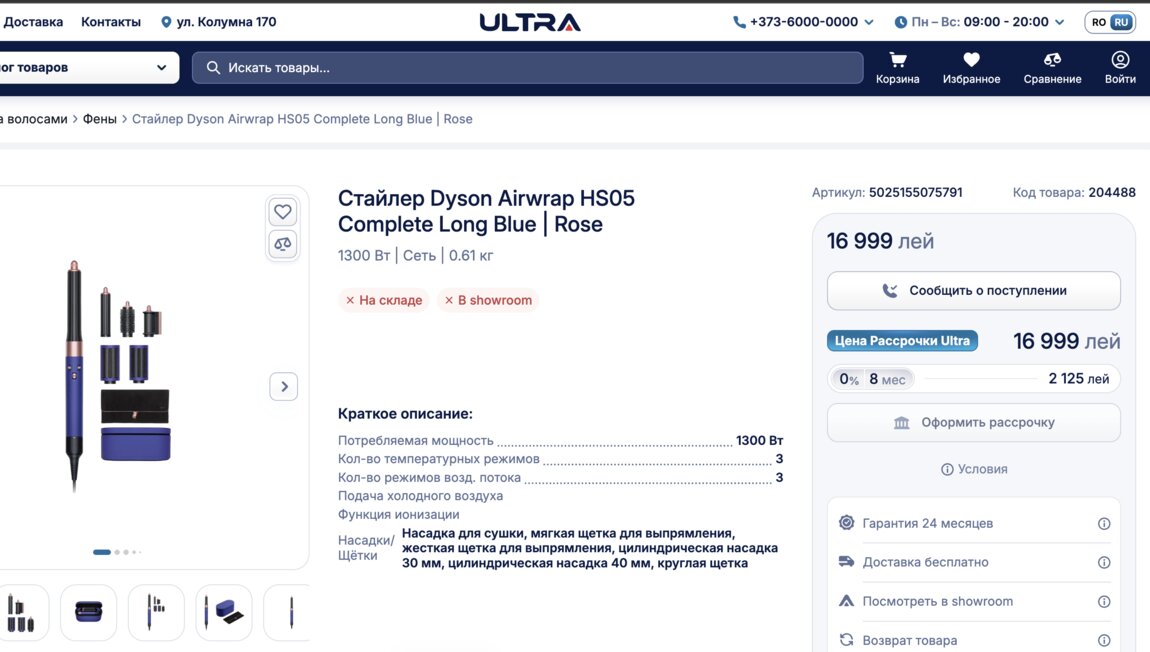Click Сообщить о поступлении button
The height and width of the screenshot is (652, 1150).
(x=973, y=291)
